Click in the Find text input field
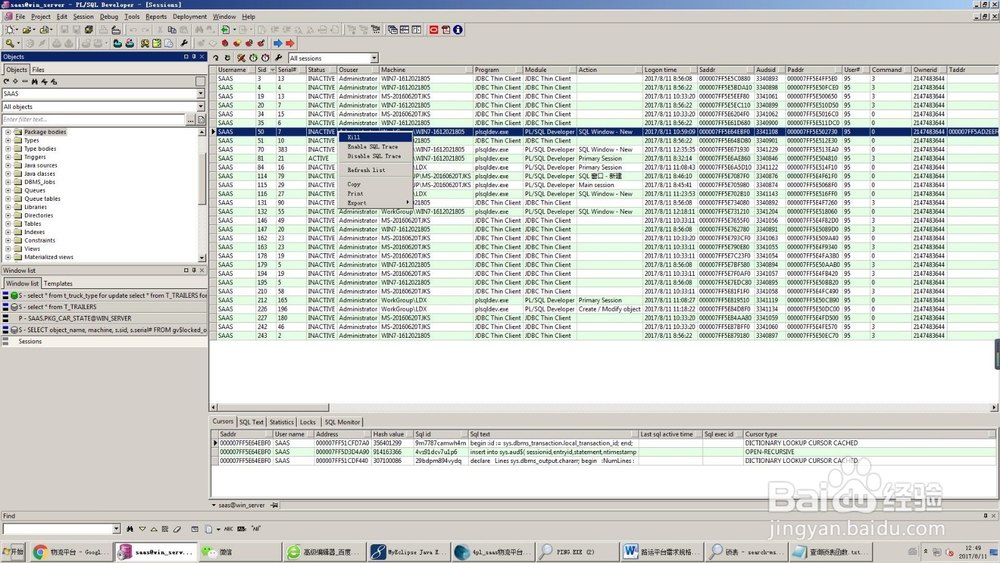 coord(57,529)
